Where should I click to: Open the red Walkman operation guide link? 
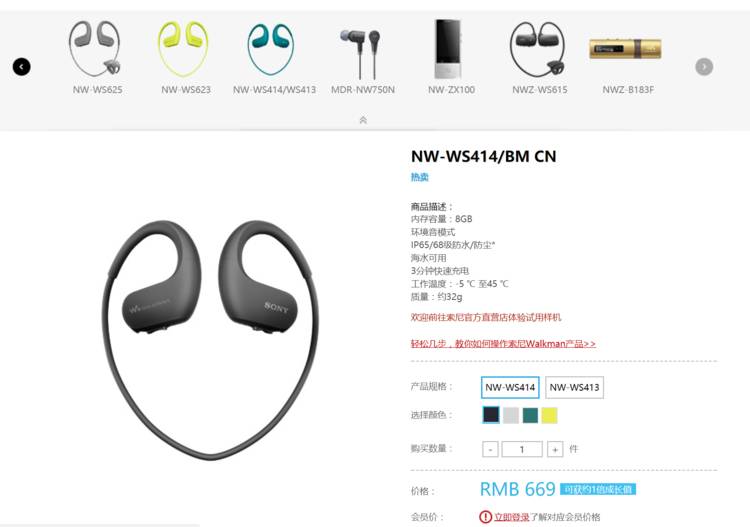click(503, 343)
